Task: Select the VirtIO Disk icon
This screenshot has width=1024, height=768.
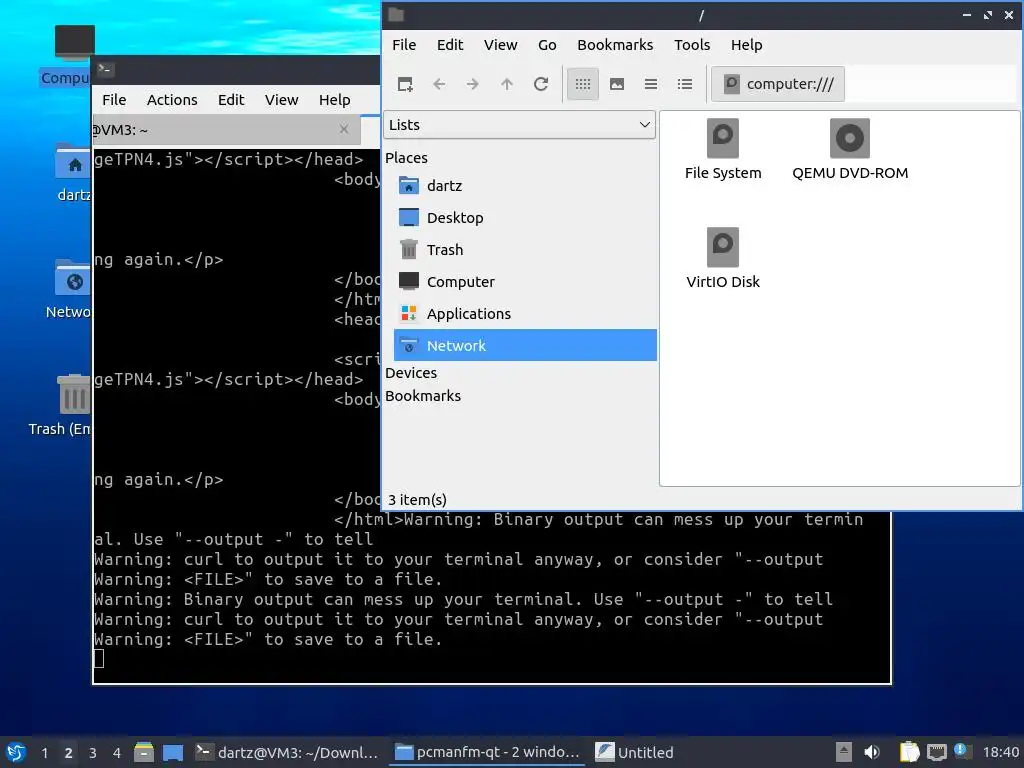Action: [723, 259]
